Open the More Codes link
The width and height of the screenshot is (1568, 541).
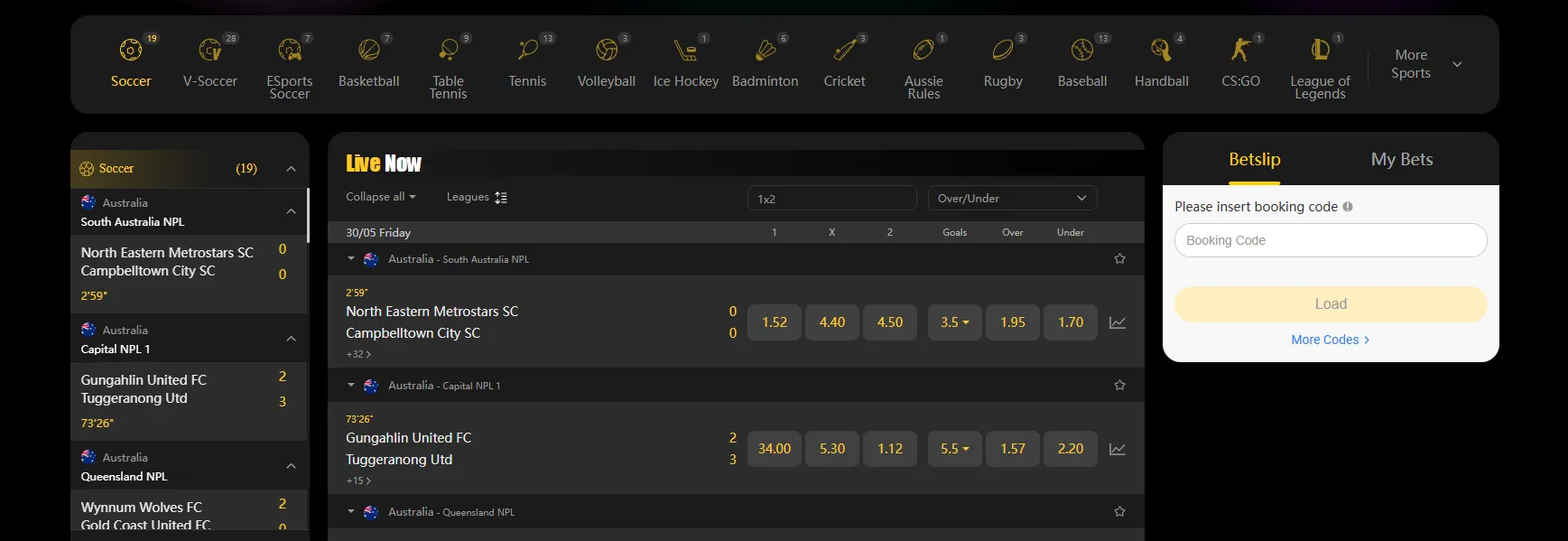(1331, 340)
